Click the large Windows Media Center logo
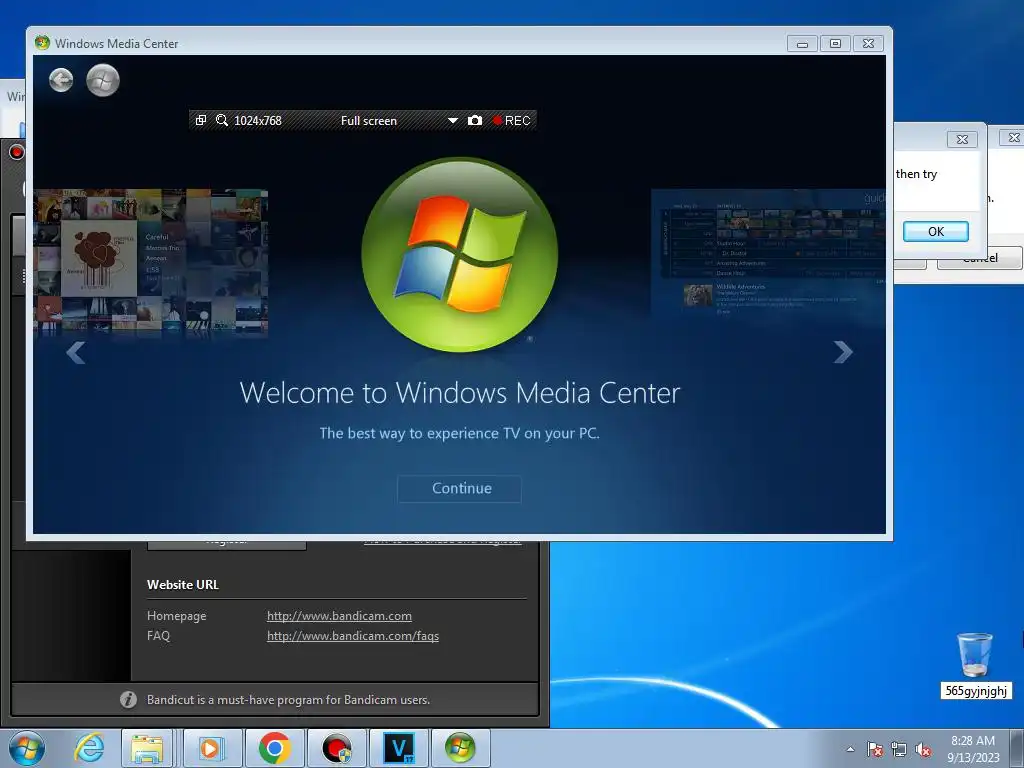Screen dimensions: 1024x768 pyautogui.click(x=460, y=254)
